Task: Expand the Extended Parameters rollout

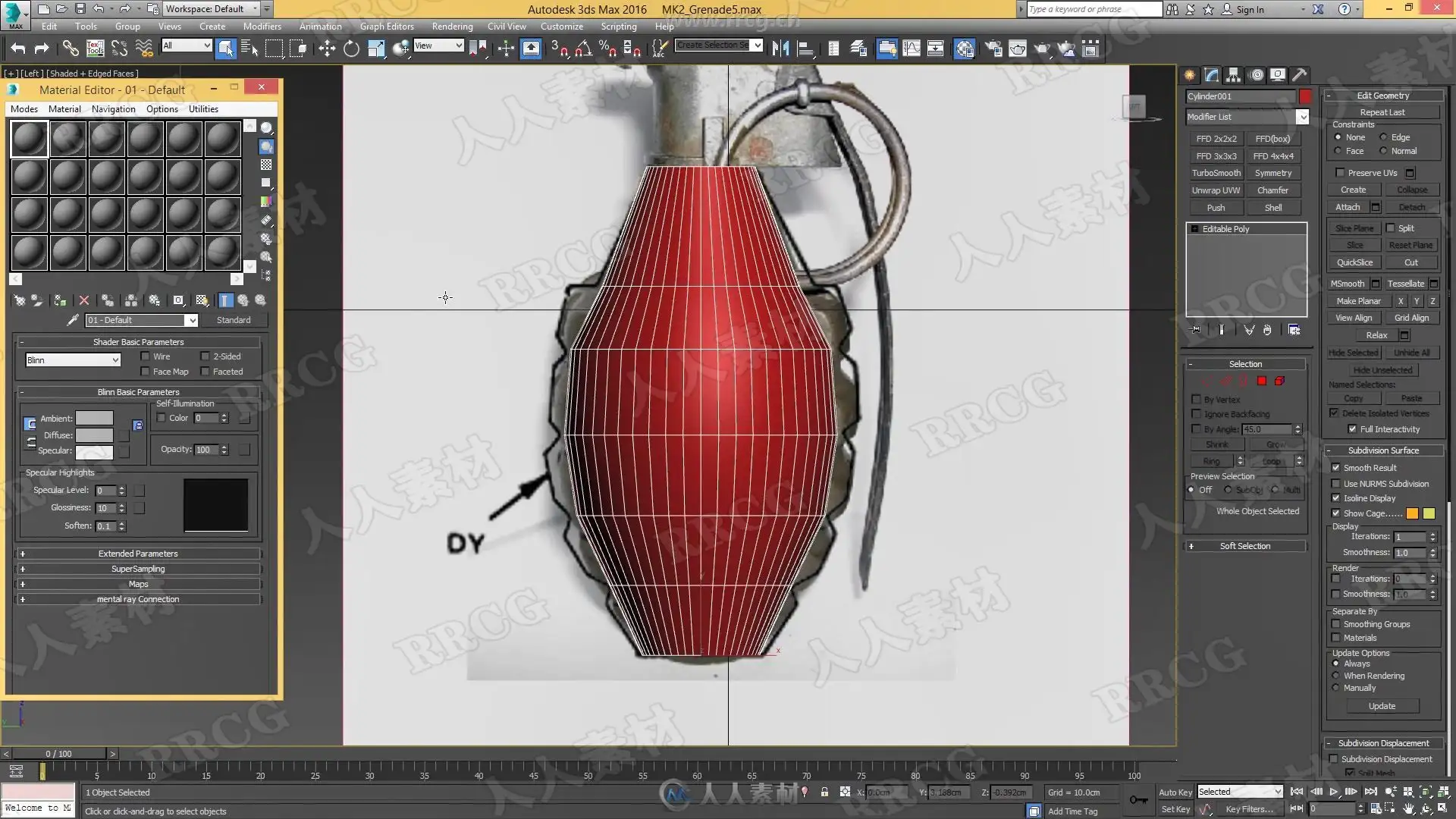Action: pyautogui.click(x=137, y=554)
